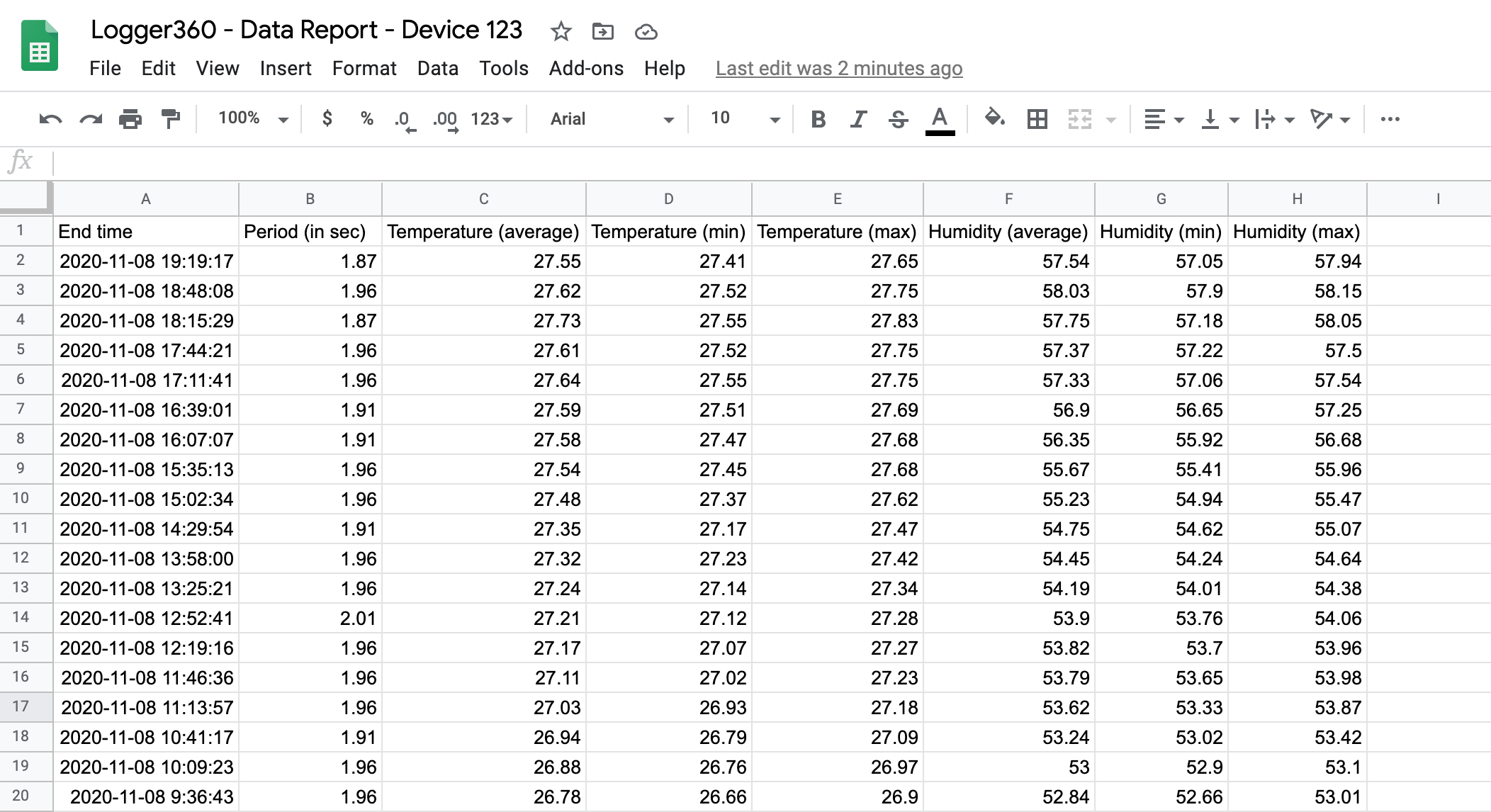Screen dimensions: 1491x812
Task: Select column C header
Action: 484,199
